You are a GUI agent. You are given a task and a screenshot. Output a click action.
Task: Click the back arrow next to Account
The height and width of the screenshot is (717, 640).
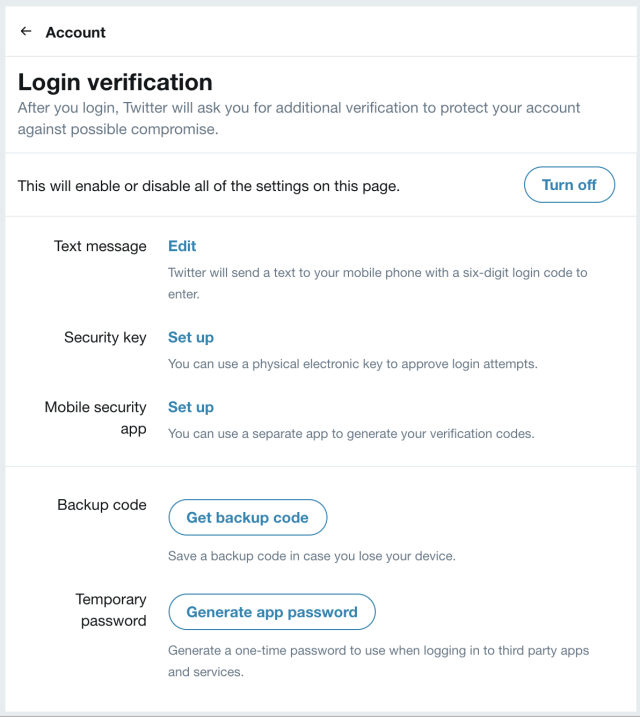click(26, 31)
